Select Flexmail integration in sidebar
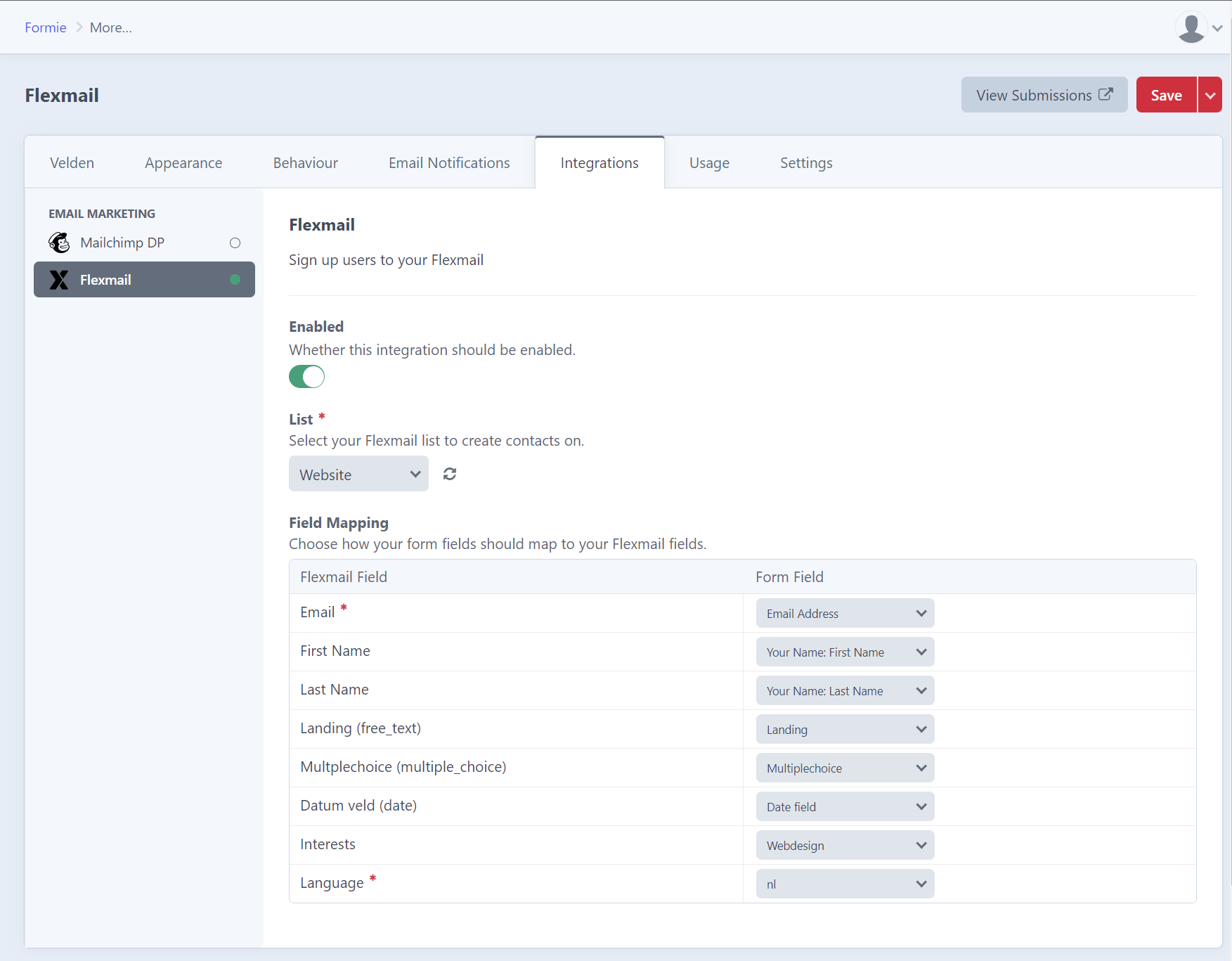The width and height of the screenshot is (1232, 961). [x=144, y=280]
